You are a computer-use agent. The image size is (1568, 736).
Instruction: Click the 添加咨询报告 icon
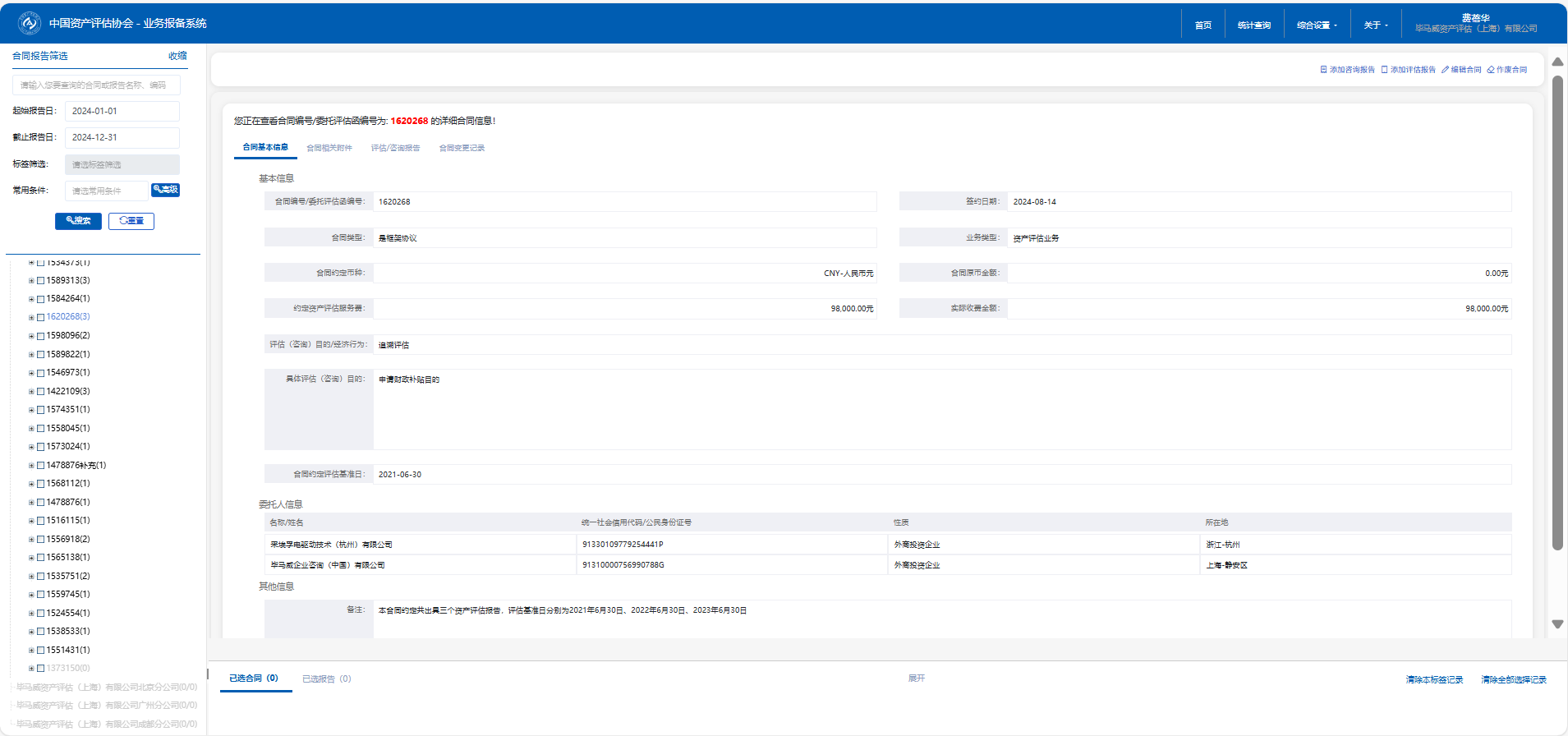point(1323,70)
